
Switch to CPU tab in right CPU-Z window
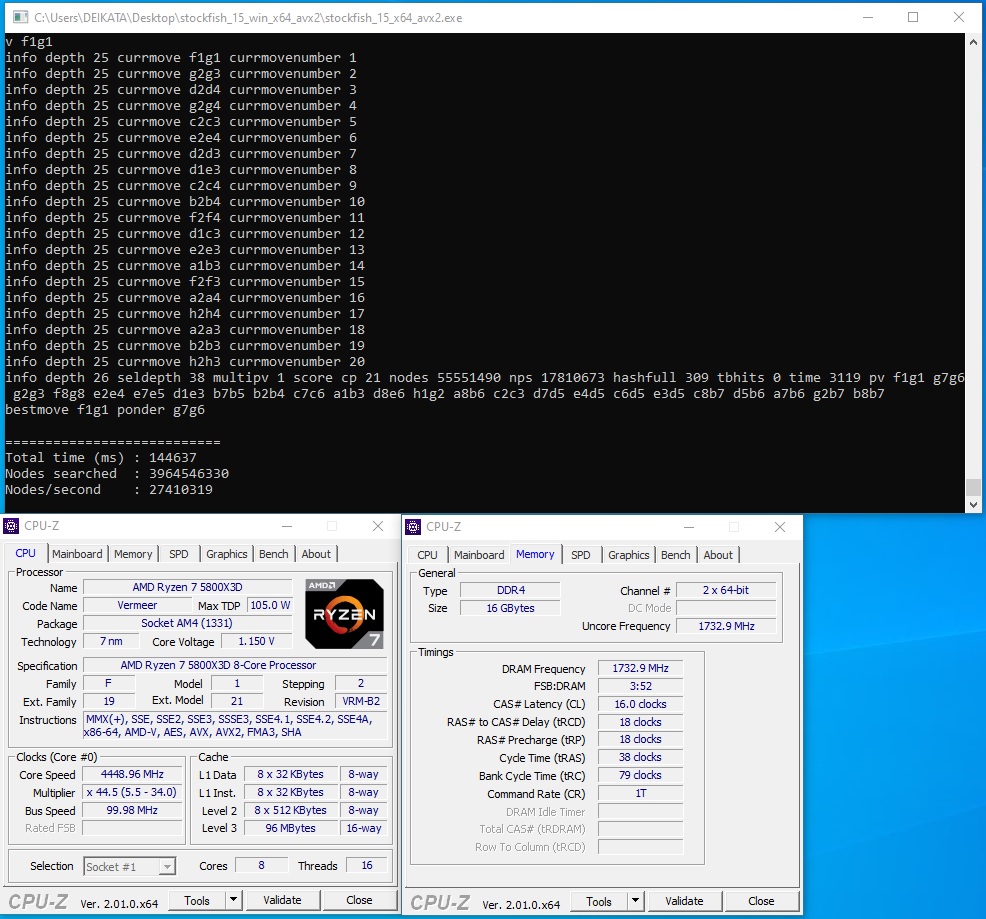point(428,555)
